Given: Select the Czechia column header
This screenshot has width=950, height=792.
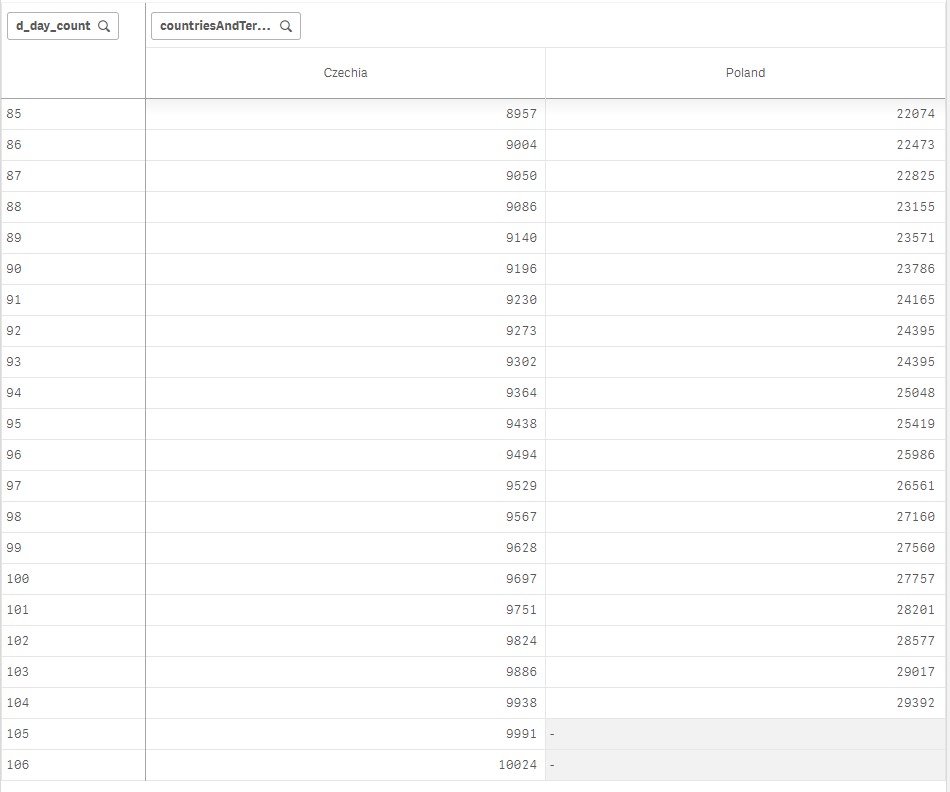Looking at the screenshot, I should coord(346,72).
